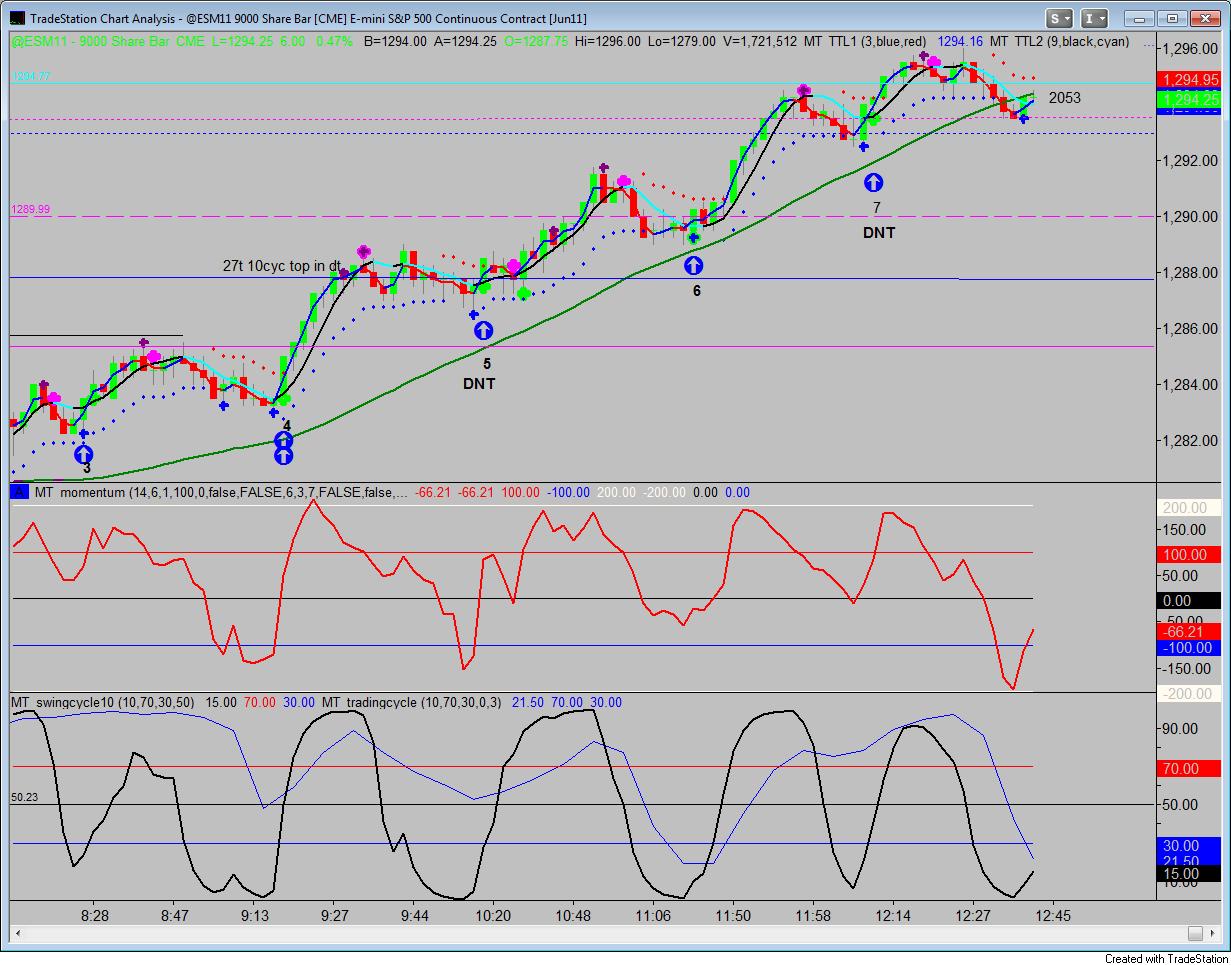Click the 1,282.00 price axis label
This screenshot has width=1231, height=965.
click(1191, 440)
